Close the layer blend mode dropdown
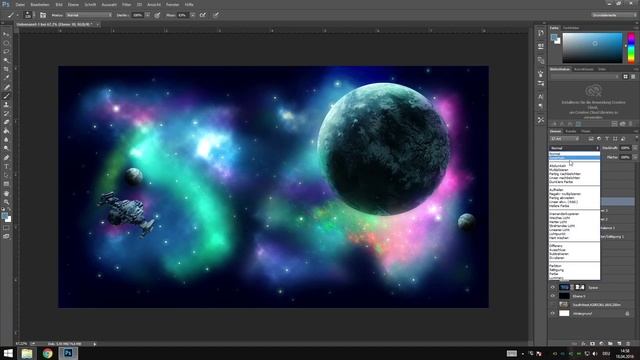 574,148
